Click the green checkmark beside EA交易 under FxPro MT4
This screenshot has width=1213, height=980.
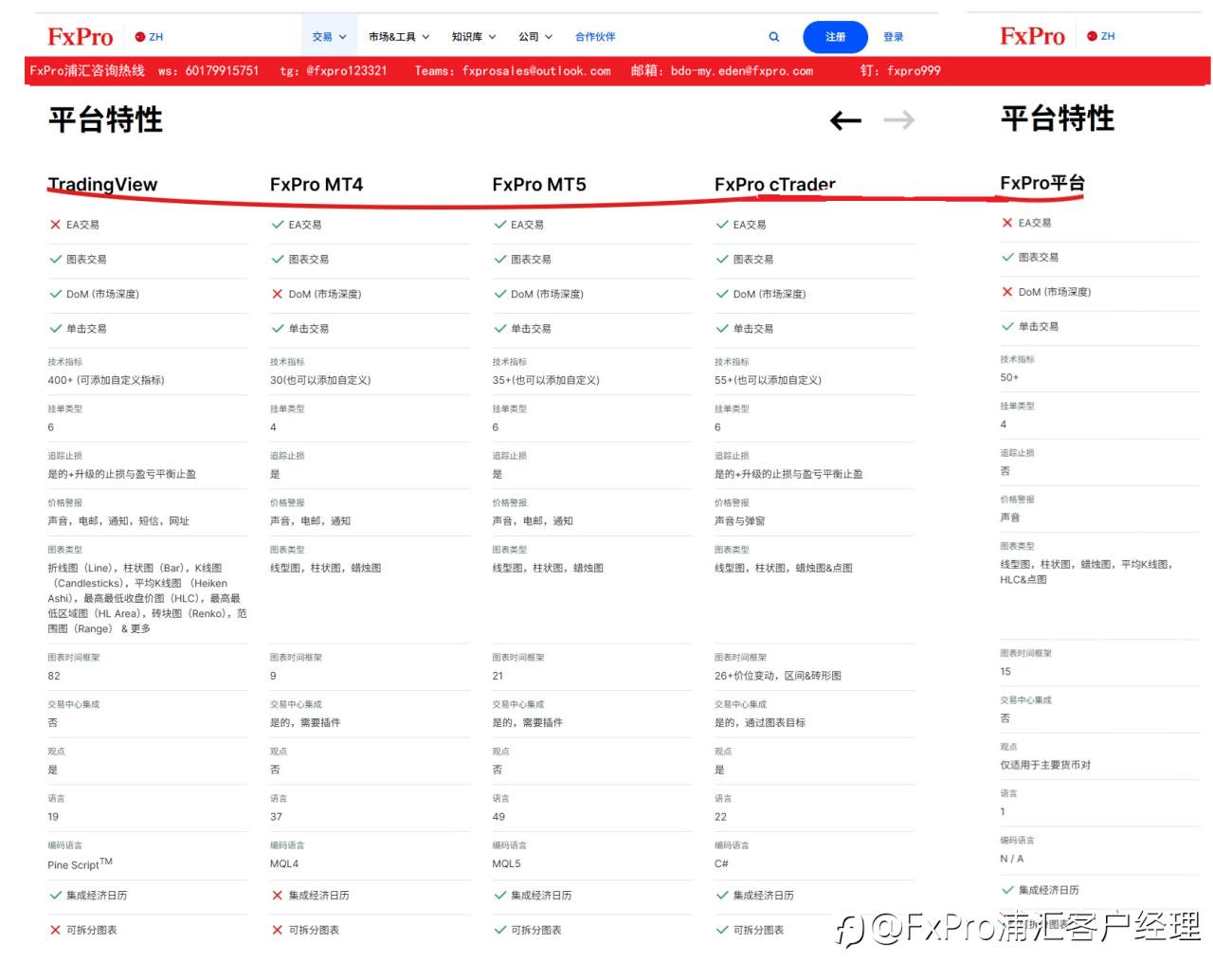pos(277,225)
